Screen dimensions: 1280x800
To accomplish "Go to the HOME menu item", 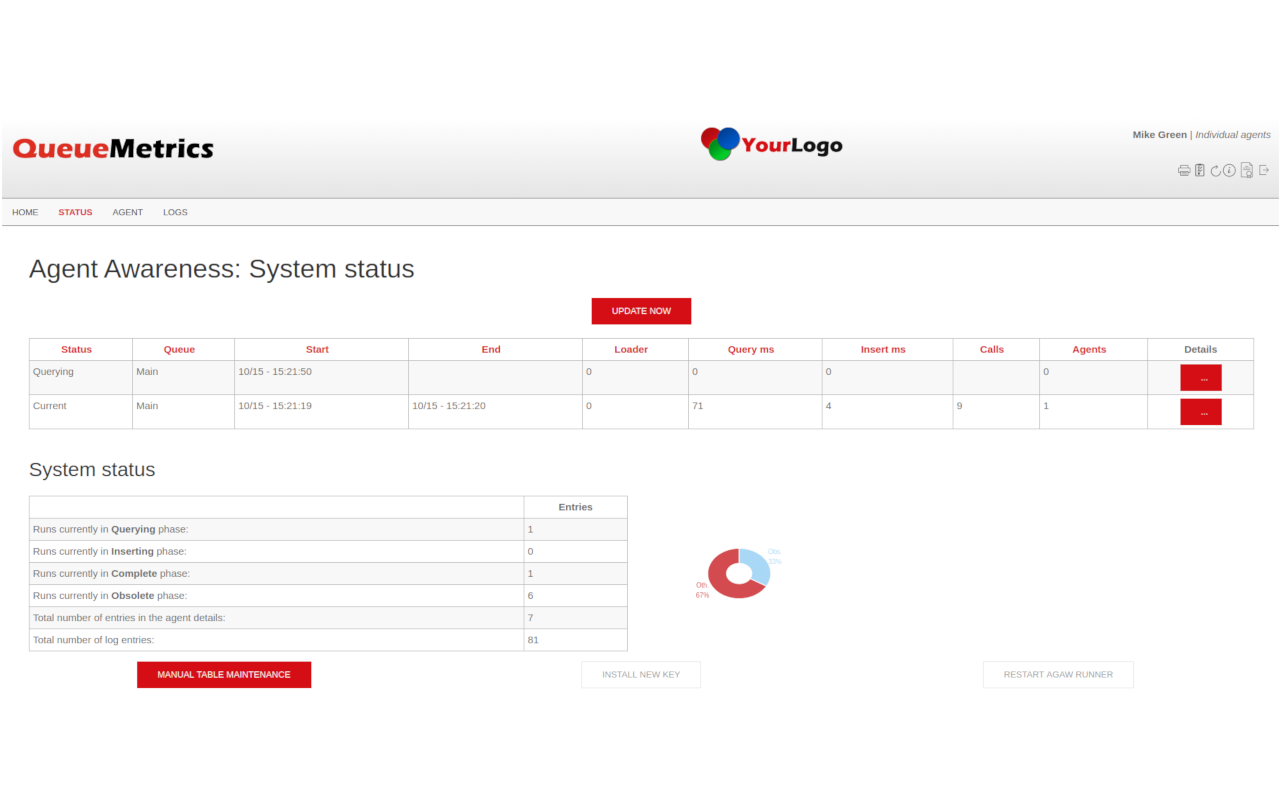I will tap(25, 212).
